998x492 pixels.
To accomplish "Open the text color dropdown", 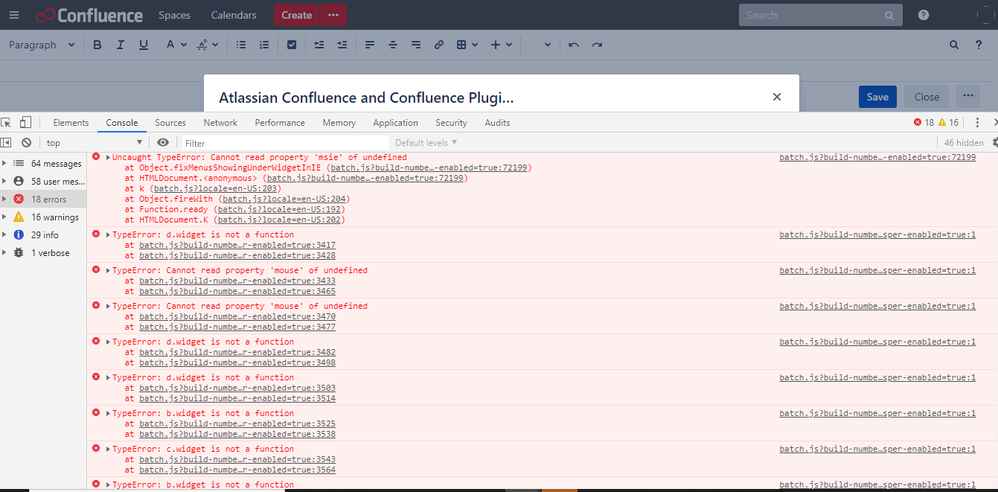I will pyautogui.click(x=176, y=45).
